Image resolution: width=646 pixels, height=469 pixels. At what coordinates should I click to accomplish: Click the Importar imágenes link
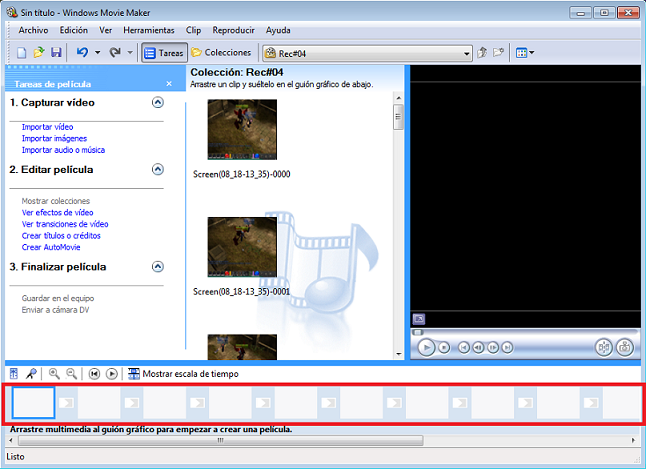point(54,138)
